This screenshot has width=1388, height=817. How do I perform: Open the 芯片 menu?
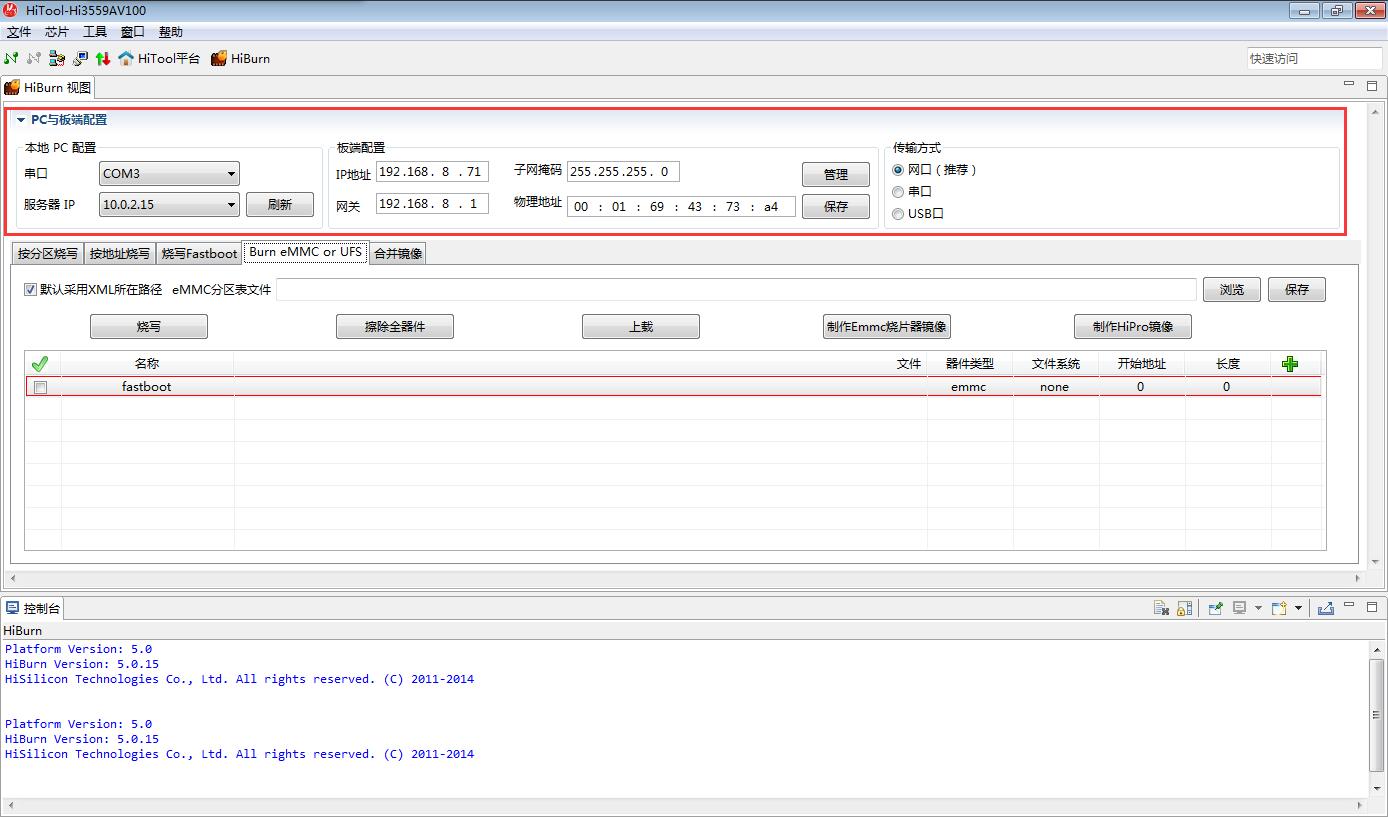click(x=57, y=32)
